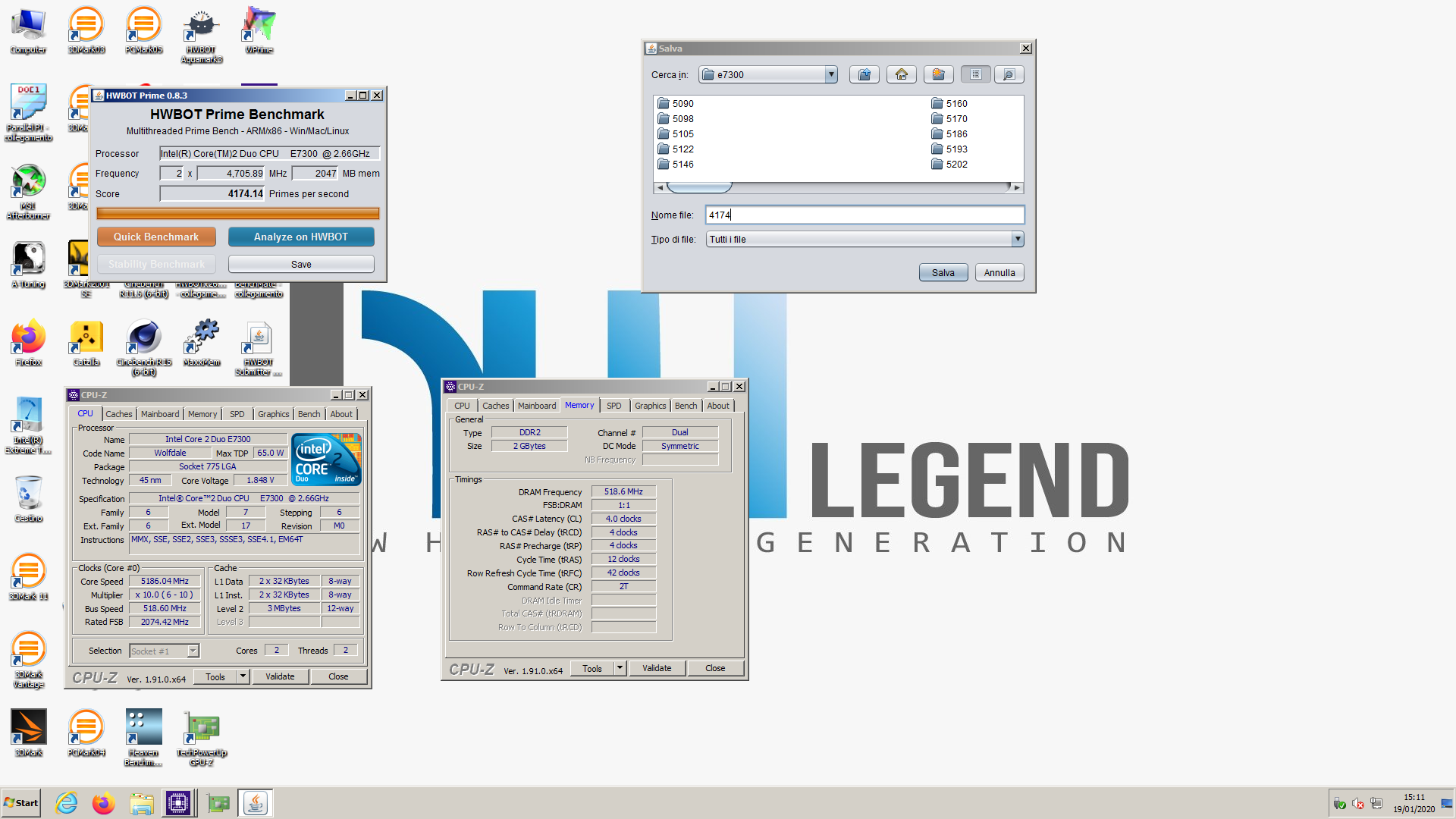The image size is (1456, 819).
Task: Open Heaven Benchmark desktop shortcut
Action: coord(143,739)
